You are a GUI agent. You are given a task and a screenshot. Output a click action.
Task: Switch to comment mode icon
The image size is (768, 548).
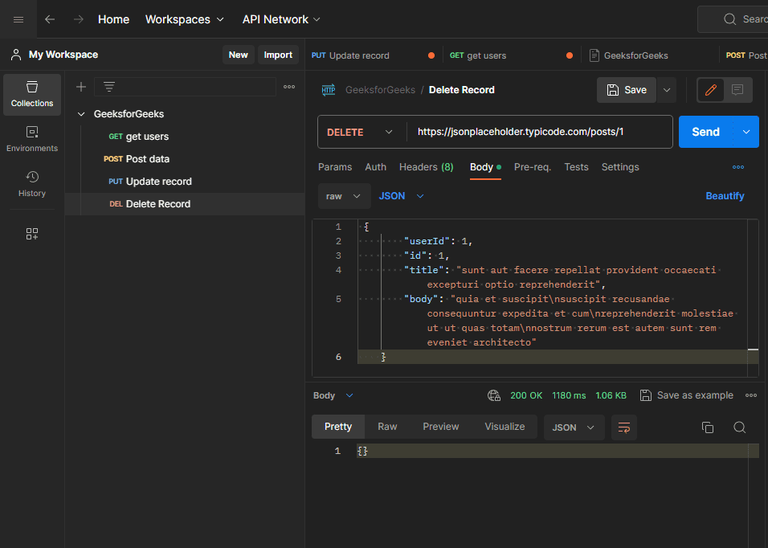point(737,90)
